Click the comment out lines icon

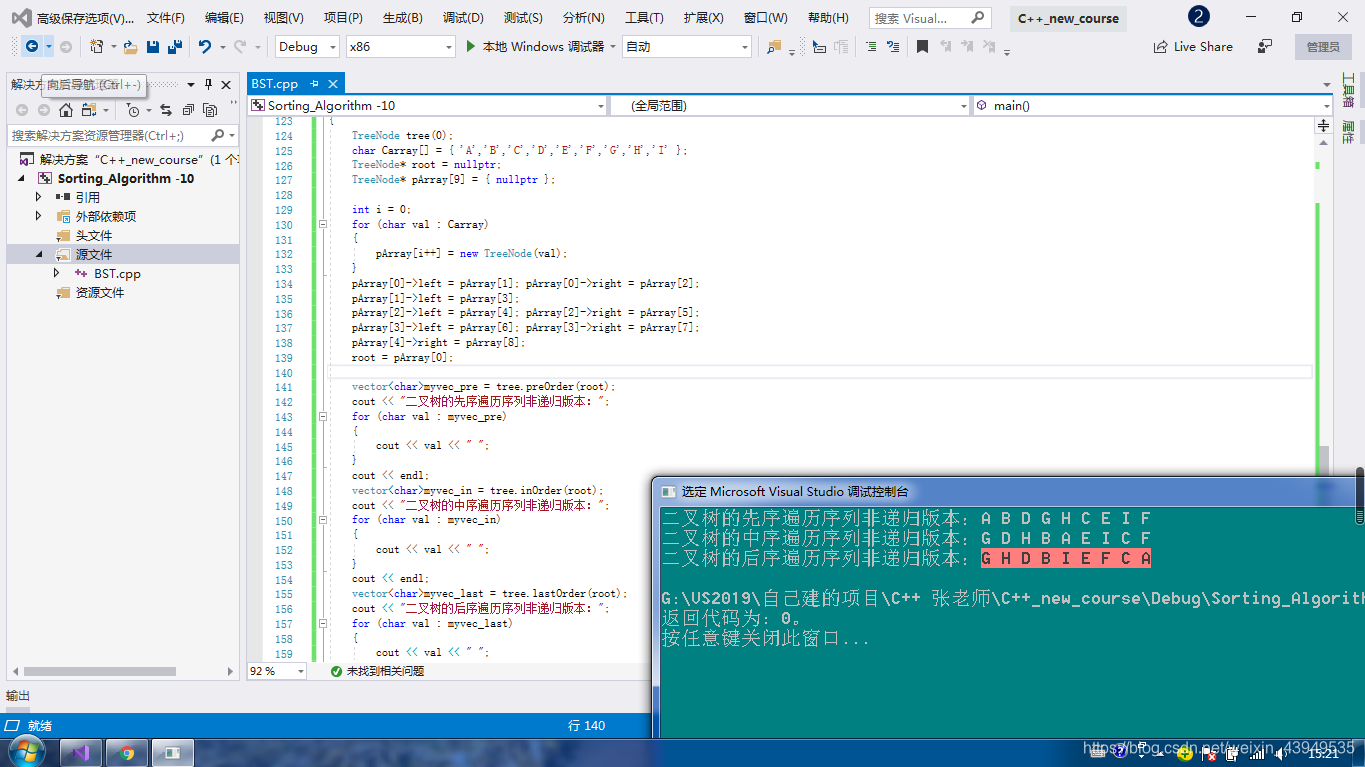(870, 46)
